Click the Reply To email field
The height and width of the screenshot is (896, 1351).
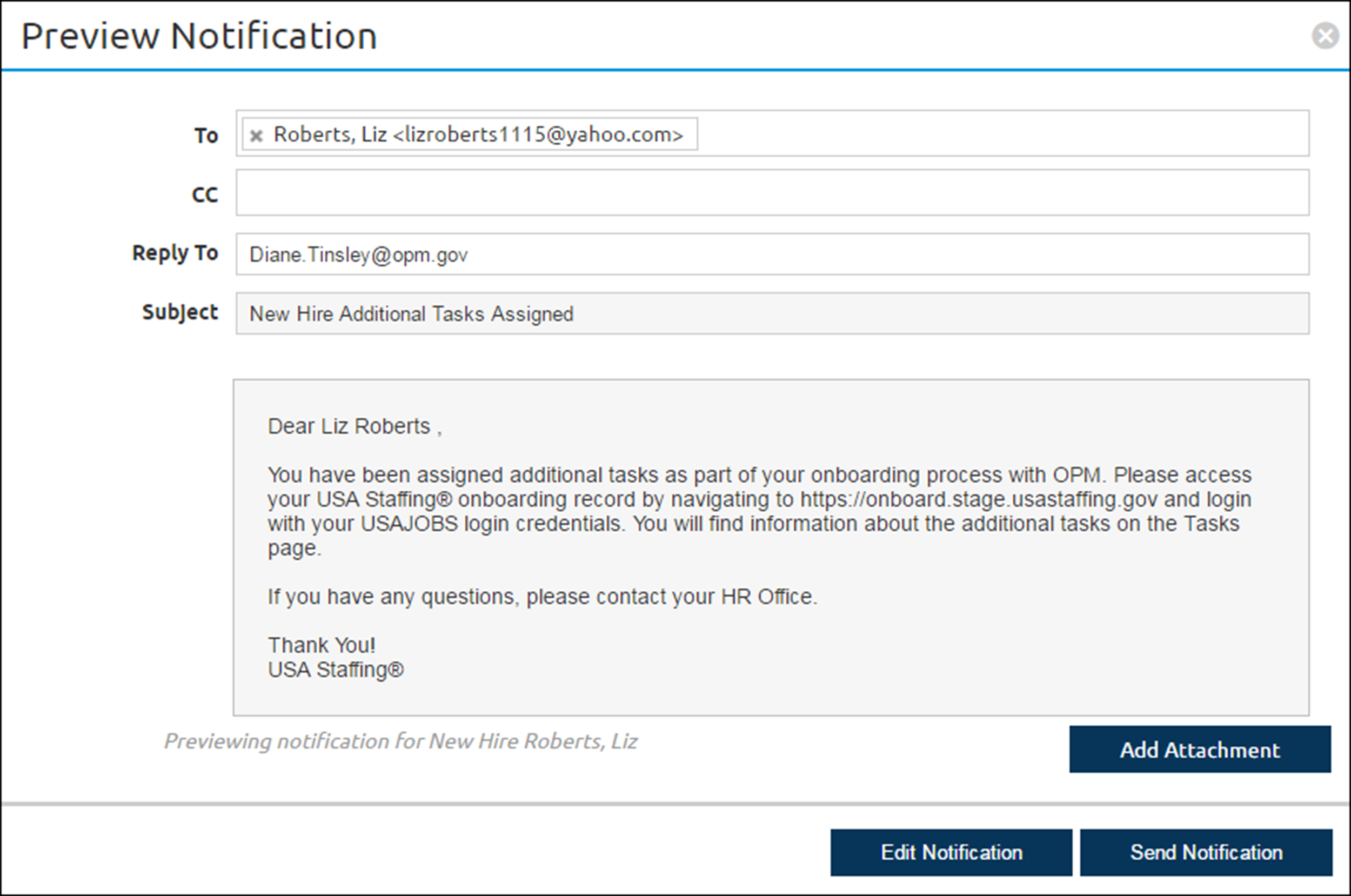772,255
